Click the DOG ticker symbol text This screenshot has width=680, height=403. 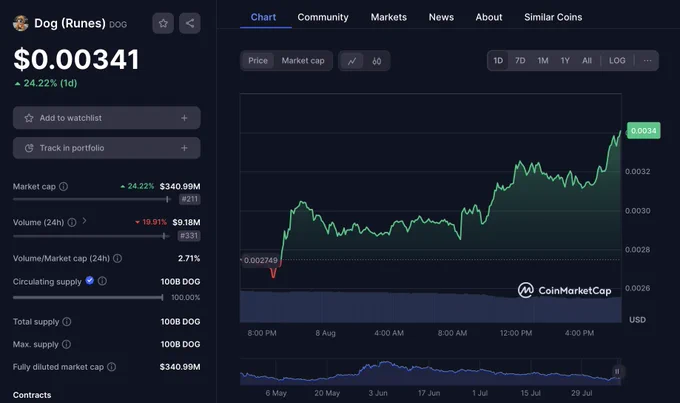click(x=118, y=25)
